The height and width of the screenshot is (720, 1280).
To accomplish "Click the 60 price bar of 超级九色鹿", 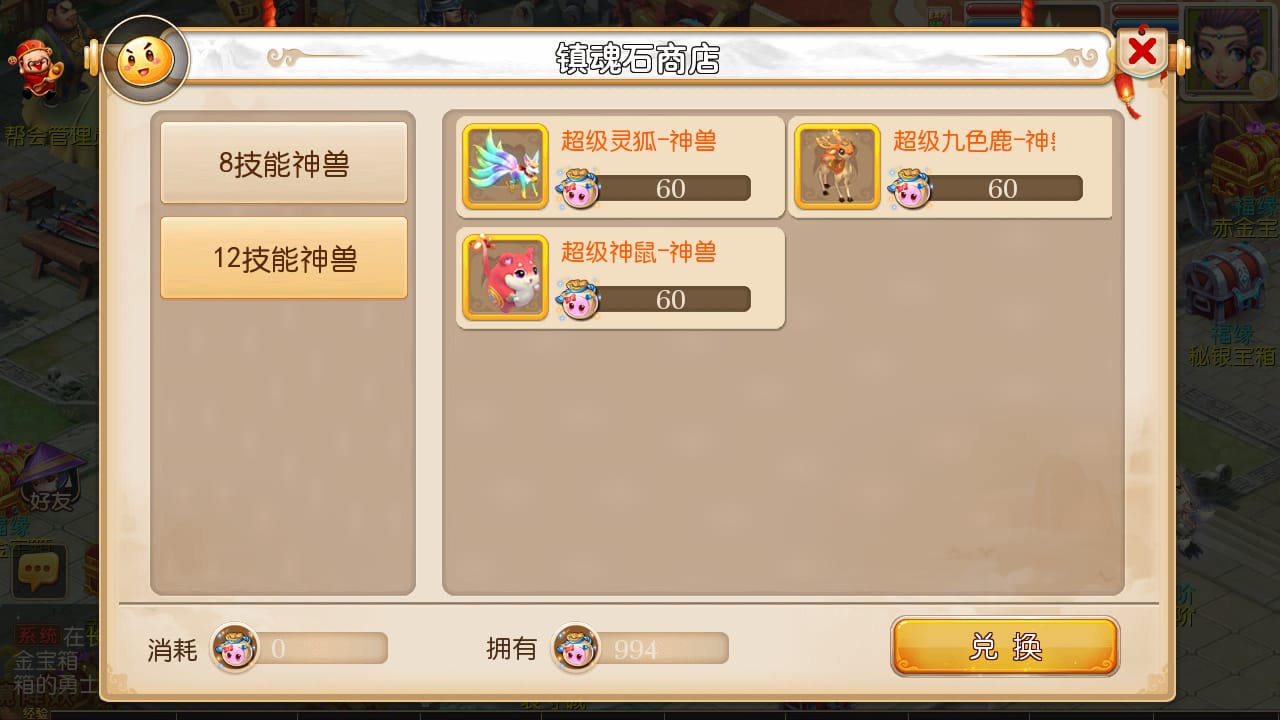I will (x=1001, y=188).
